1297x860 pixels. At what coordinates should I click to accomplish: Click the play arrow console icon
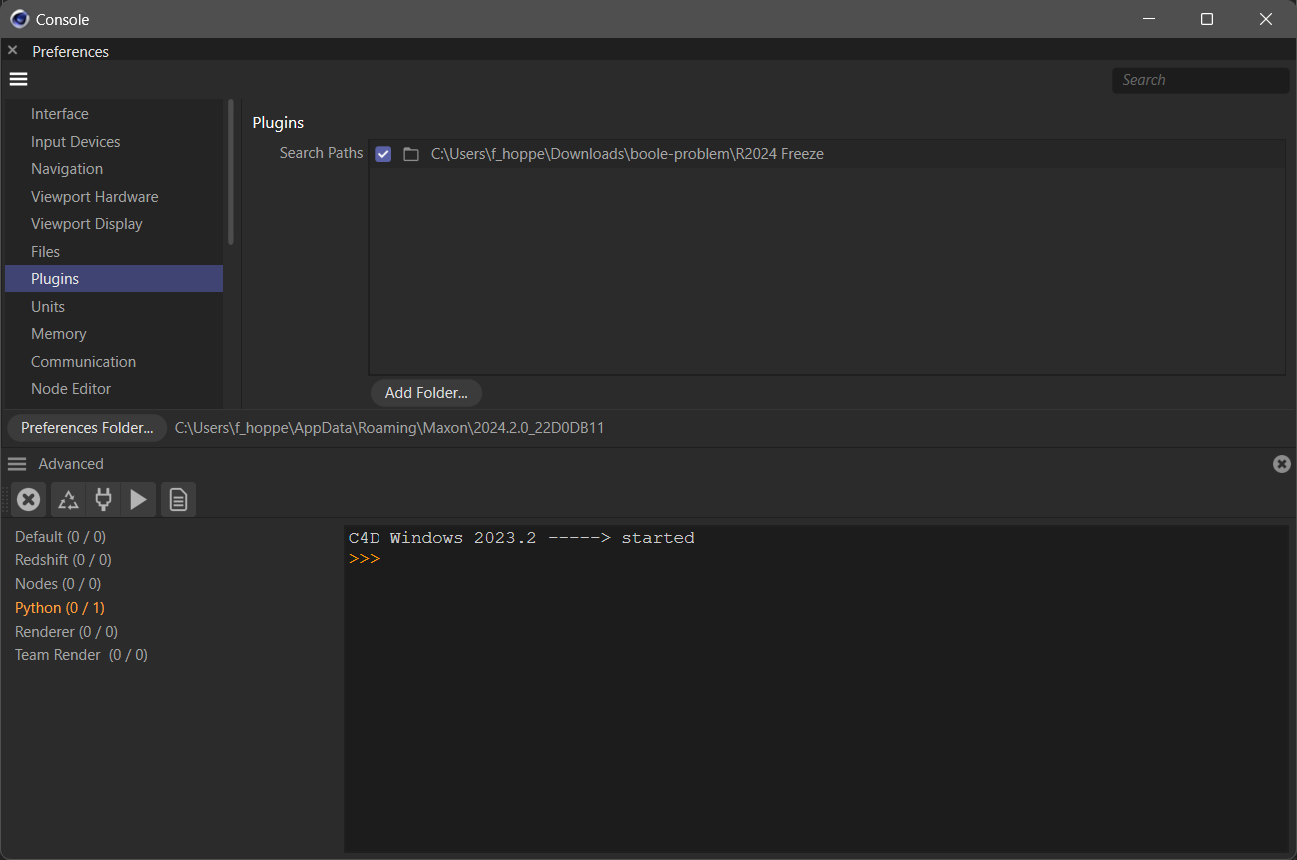tap(139, 499)
